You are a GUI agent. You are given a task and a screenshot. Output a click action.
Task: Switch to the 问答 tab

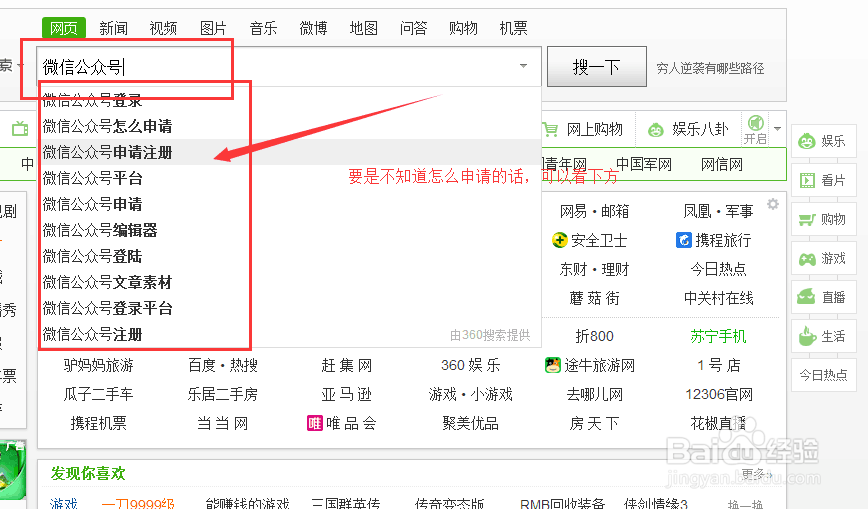click(414, 28)
